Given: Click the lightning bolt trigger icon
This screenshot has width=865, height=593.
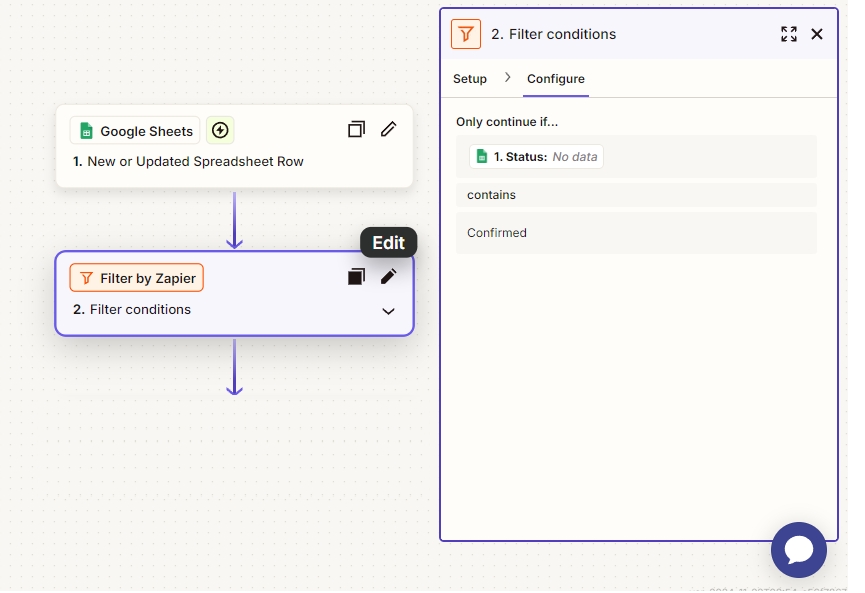Looking at the screenshot, I should click(220, 130).
